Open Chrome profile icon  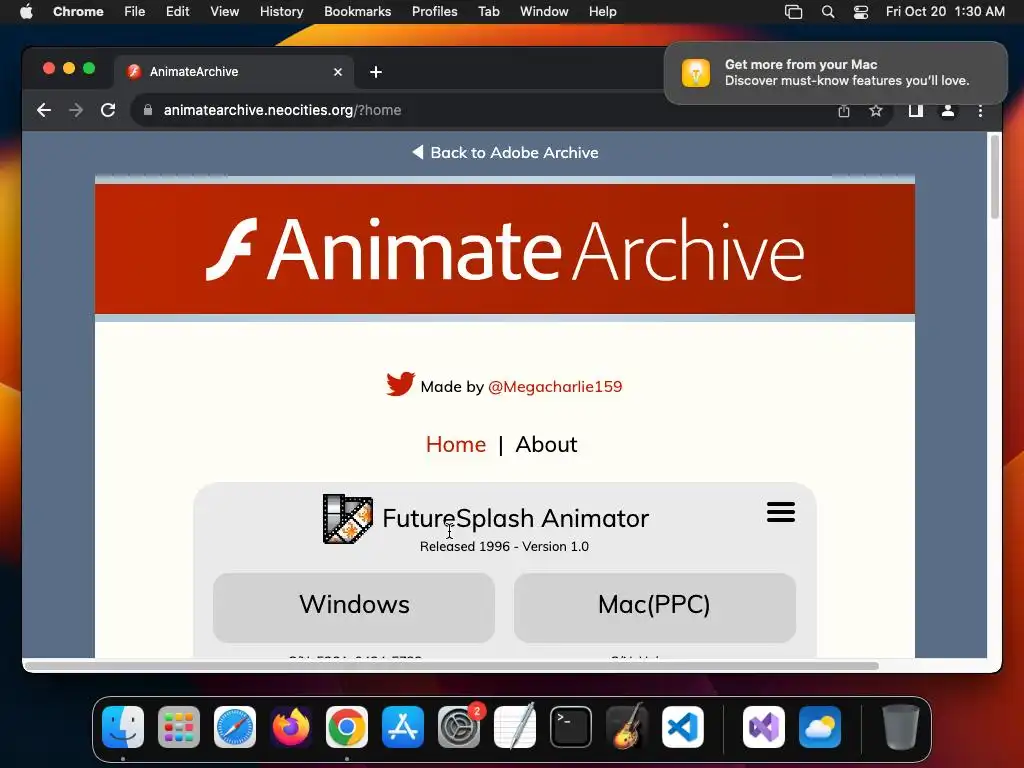[948, 111]
